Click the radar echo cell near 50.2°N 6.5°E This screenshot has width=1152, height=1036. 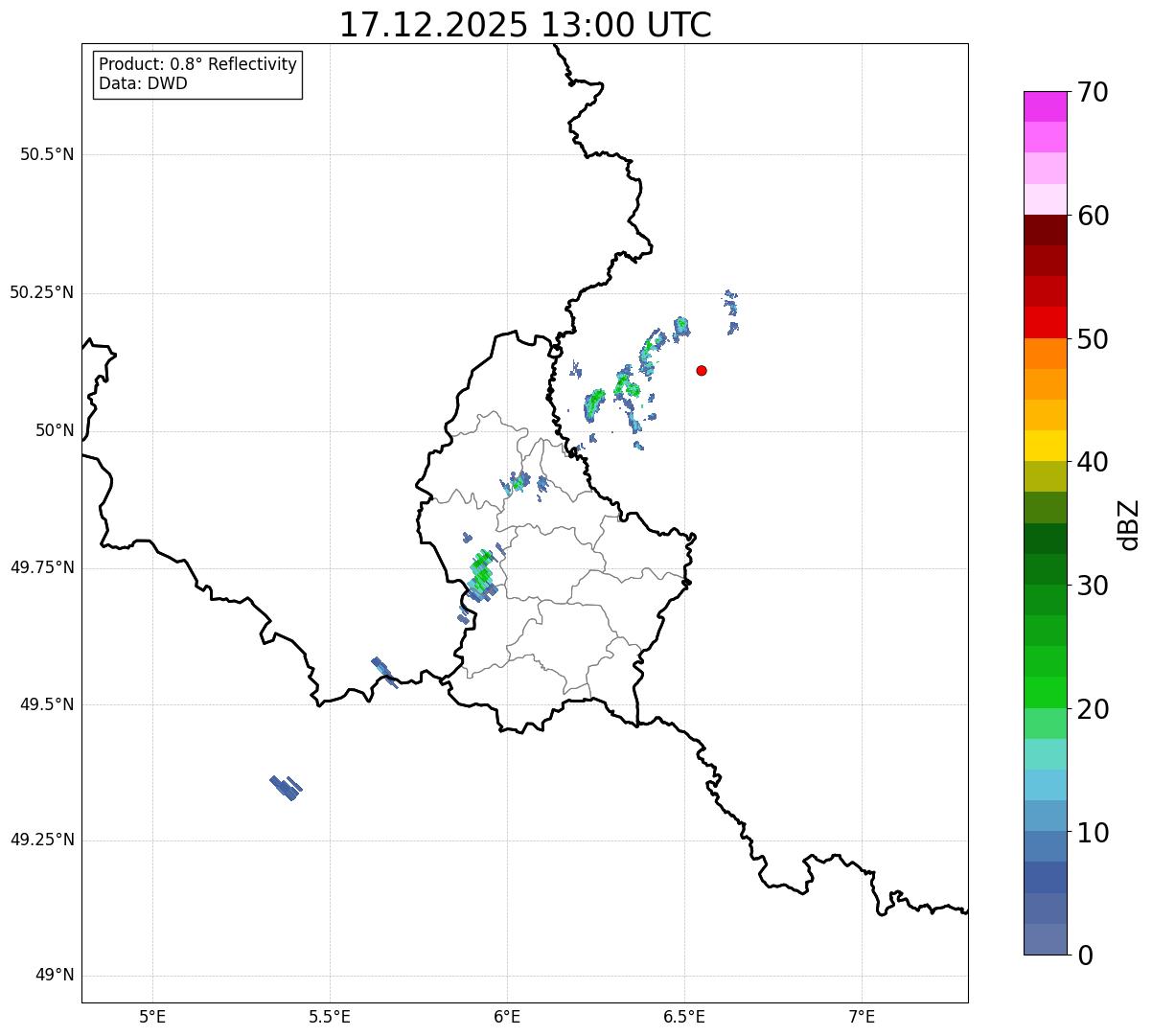pos(681,327)
